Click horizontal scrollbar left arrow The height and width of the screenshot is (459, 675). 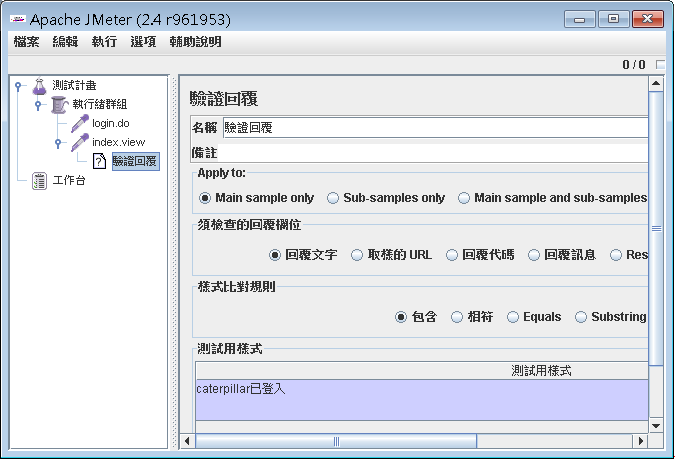pos(187,441)
